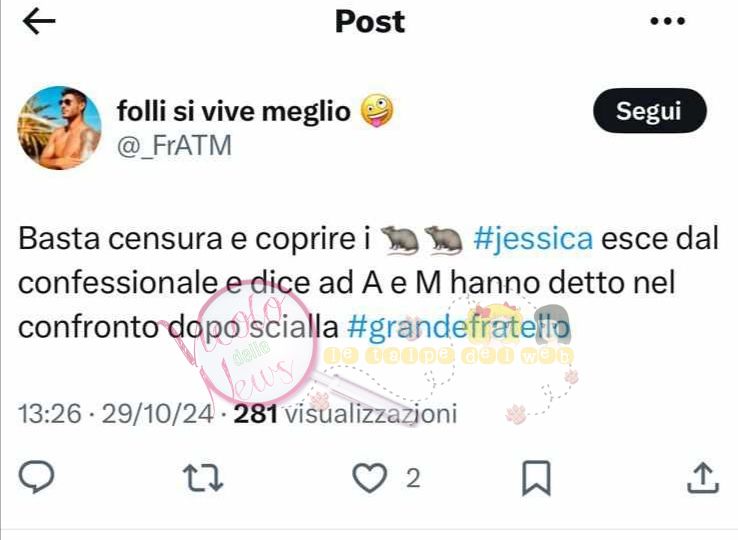Open the #jessica hashtag
738x540 pixels.
click(533, 239)
